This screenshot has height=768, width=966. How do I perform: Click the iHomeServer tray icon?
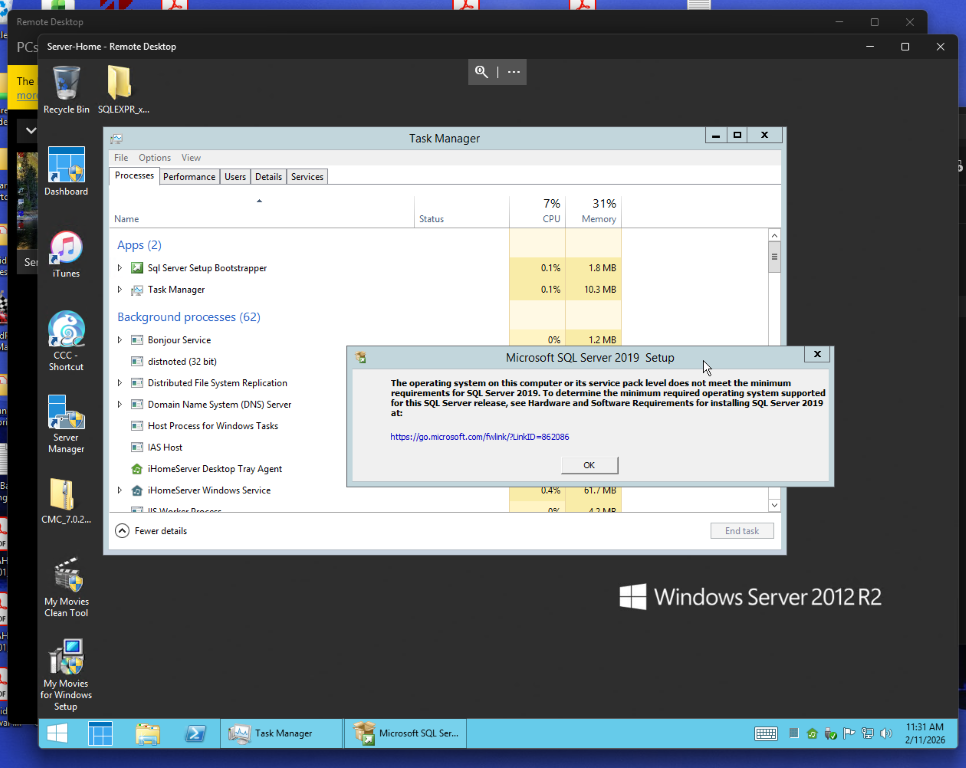click(812, 733)
